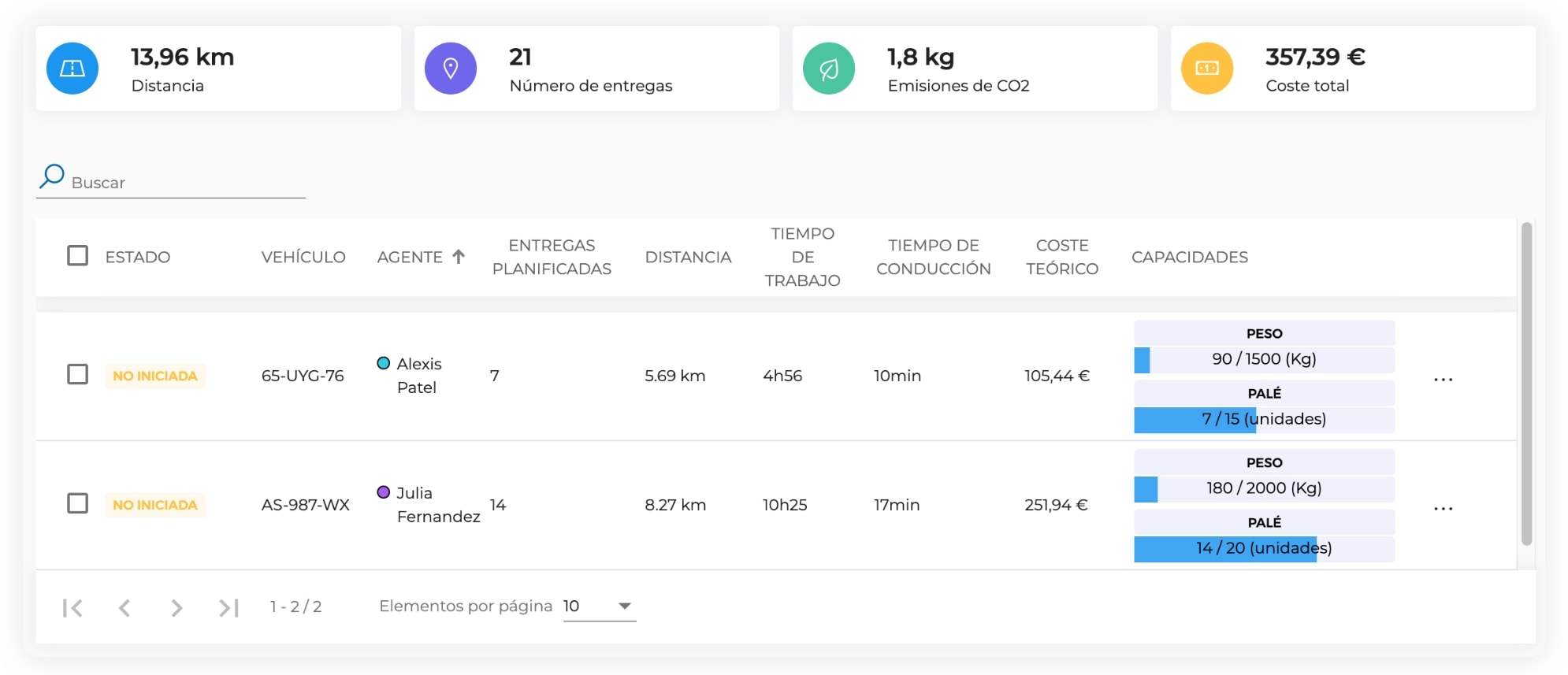Open the Elementos por página dropdown
Viewport: 1568px width, 675px height.
click(600, 606)
